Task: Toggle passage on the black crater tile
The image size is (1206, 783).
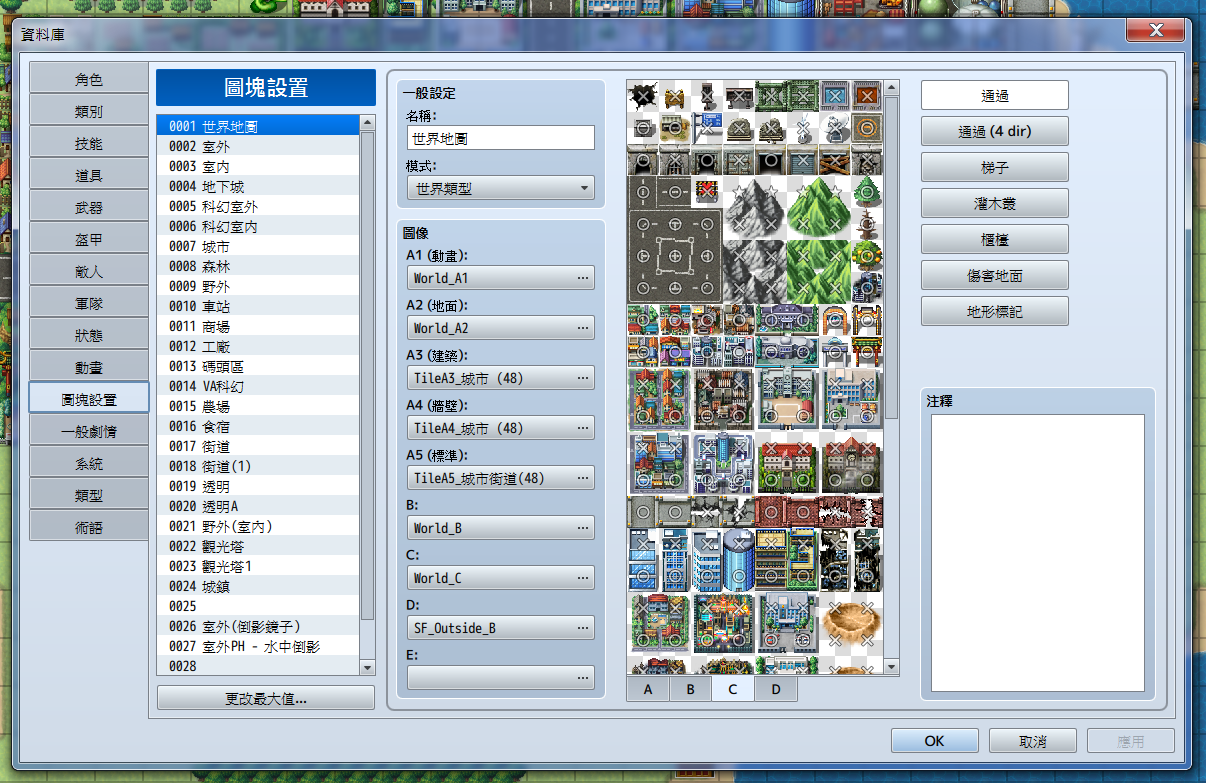Action: tap(644, 96)
